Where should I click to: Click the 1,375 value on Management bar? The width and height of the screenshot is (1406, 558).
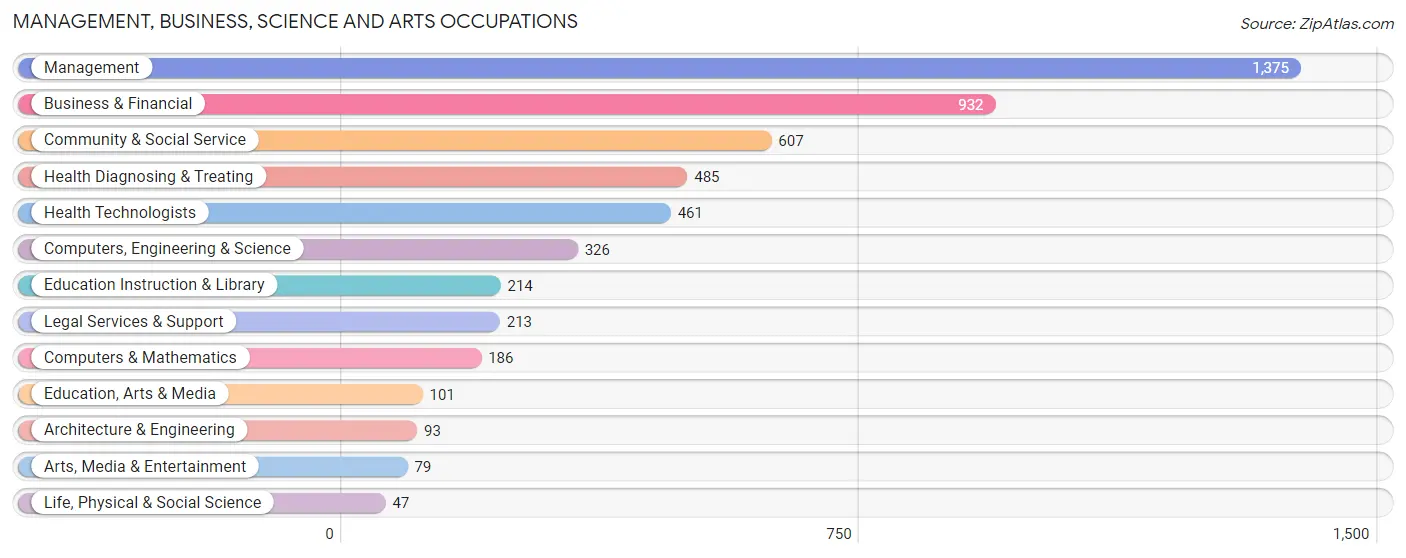1270,68
